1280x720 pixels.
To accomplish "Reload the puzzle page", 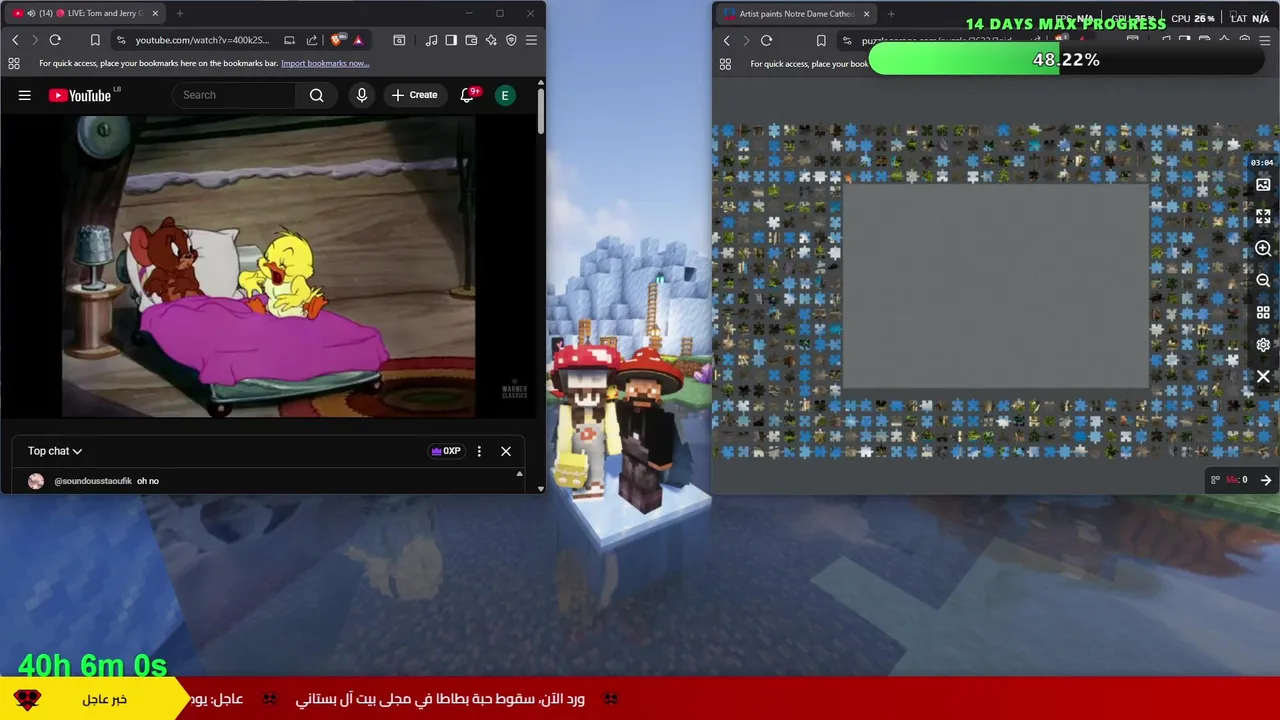I will coord(766,40).
